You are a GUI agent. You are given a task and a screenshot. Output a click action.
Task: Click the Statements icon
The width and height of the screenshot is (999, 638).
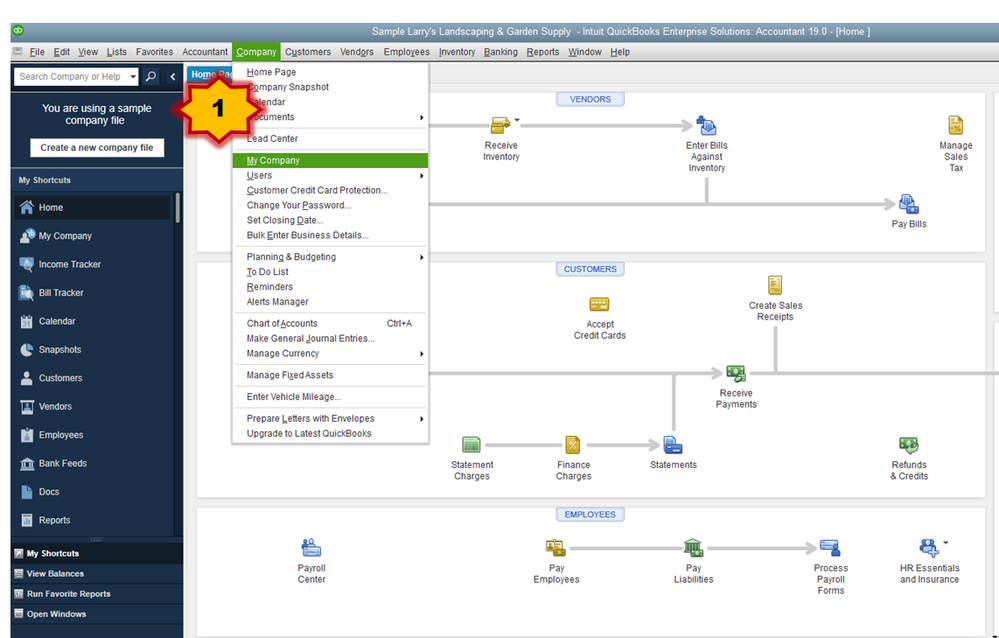coord(673,444)
